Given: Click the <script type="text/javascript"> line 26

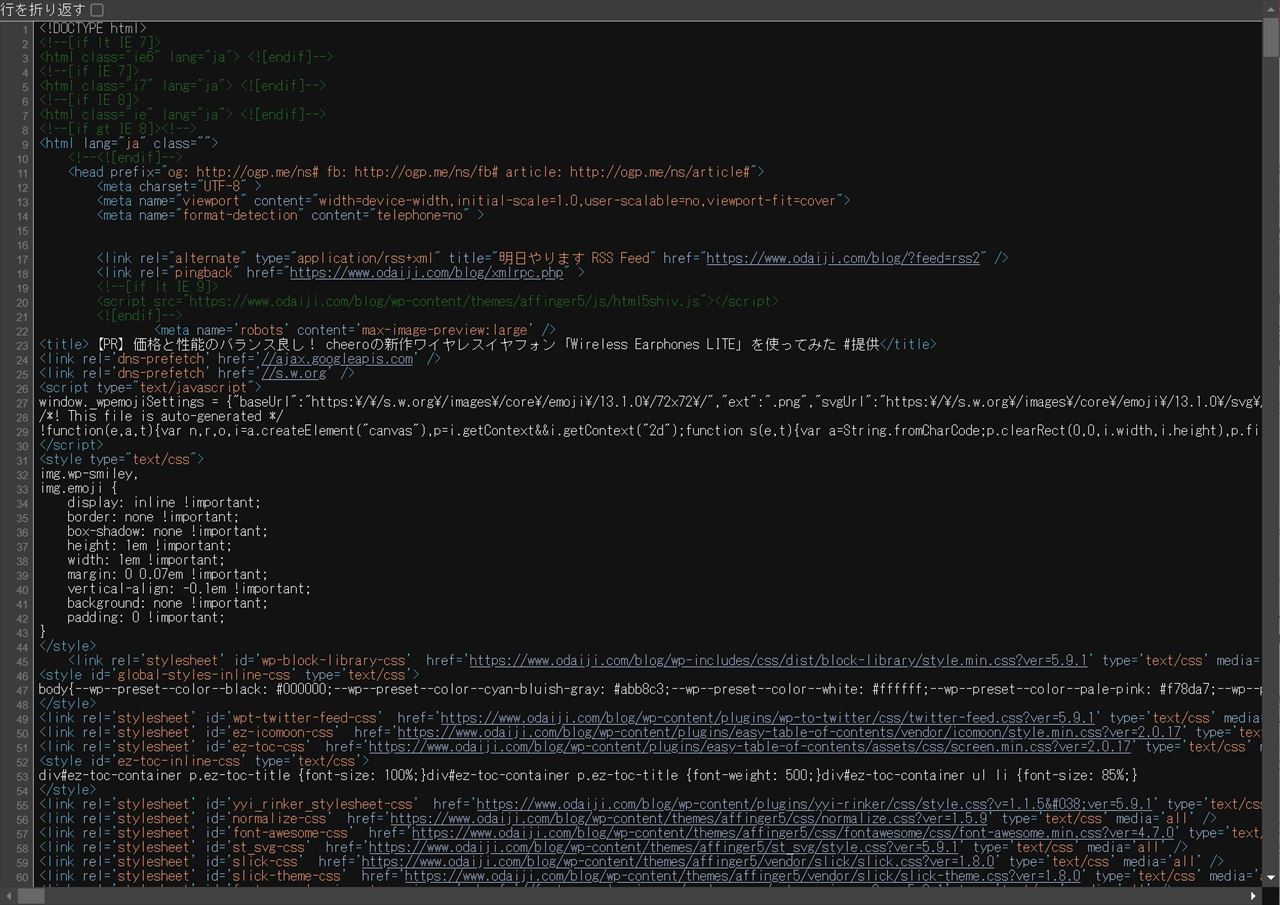Looking at the screenshot, I should point(150,387).
